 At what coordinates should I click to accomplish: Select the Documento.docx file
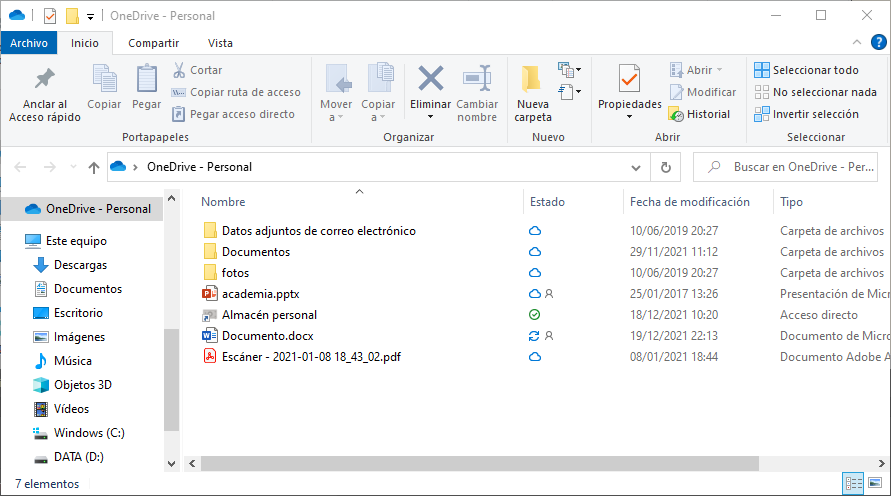click(x=257, y=336)
